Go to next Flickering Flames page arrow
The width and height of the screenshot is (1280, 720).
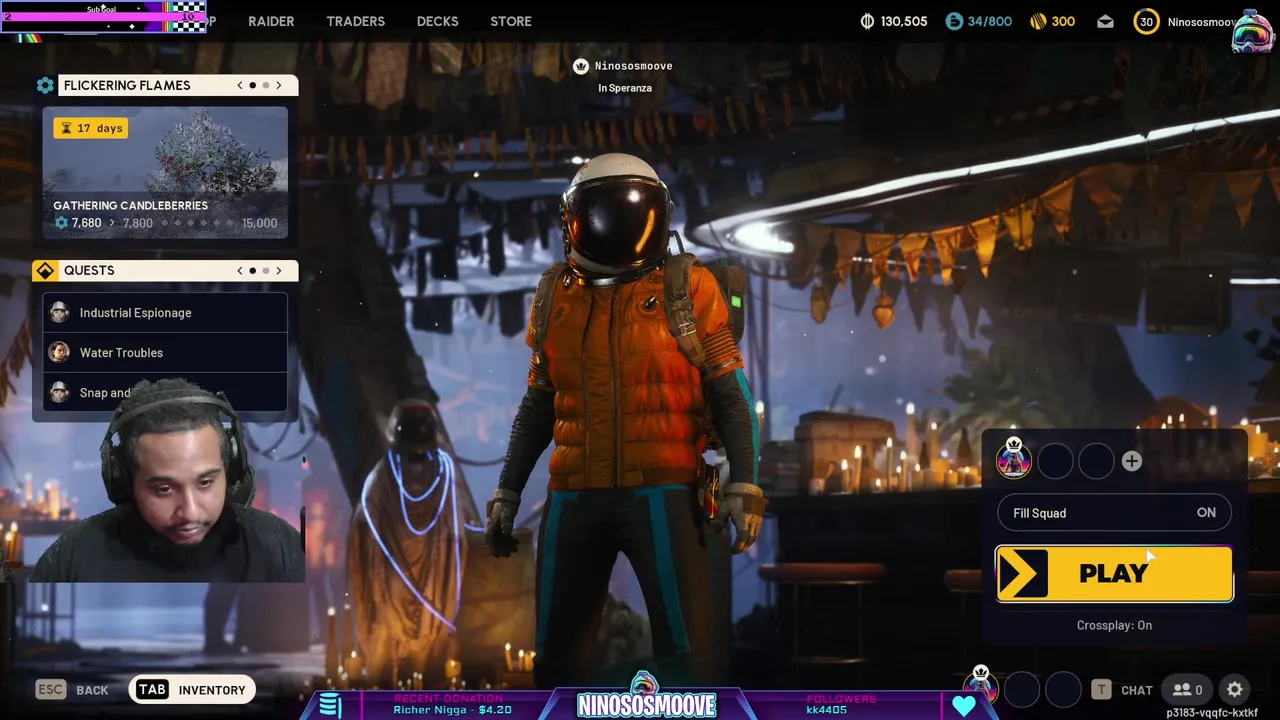pyautogui.click(x=279, y=85)
